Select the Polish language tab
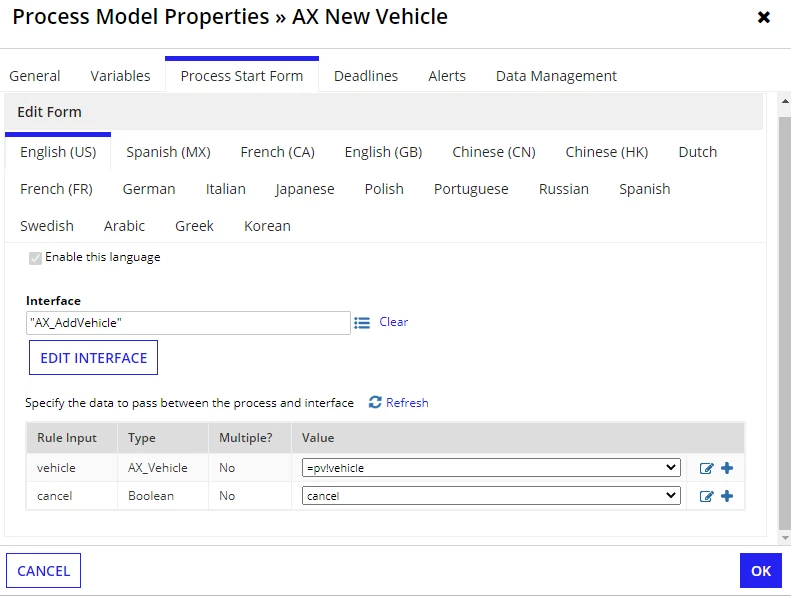The image size is (791, 596). pyautogui.click(x=384, y=189)
